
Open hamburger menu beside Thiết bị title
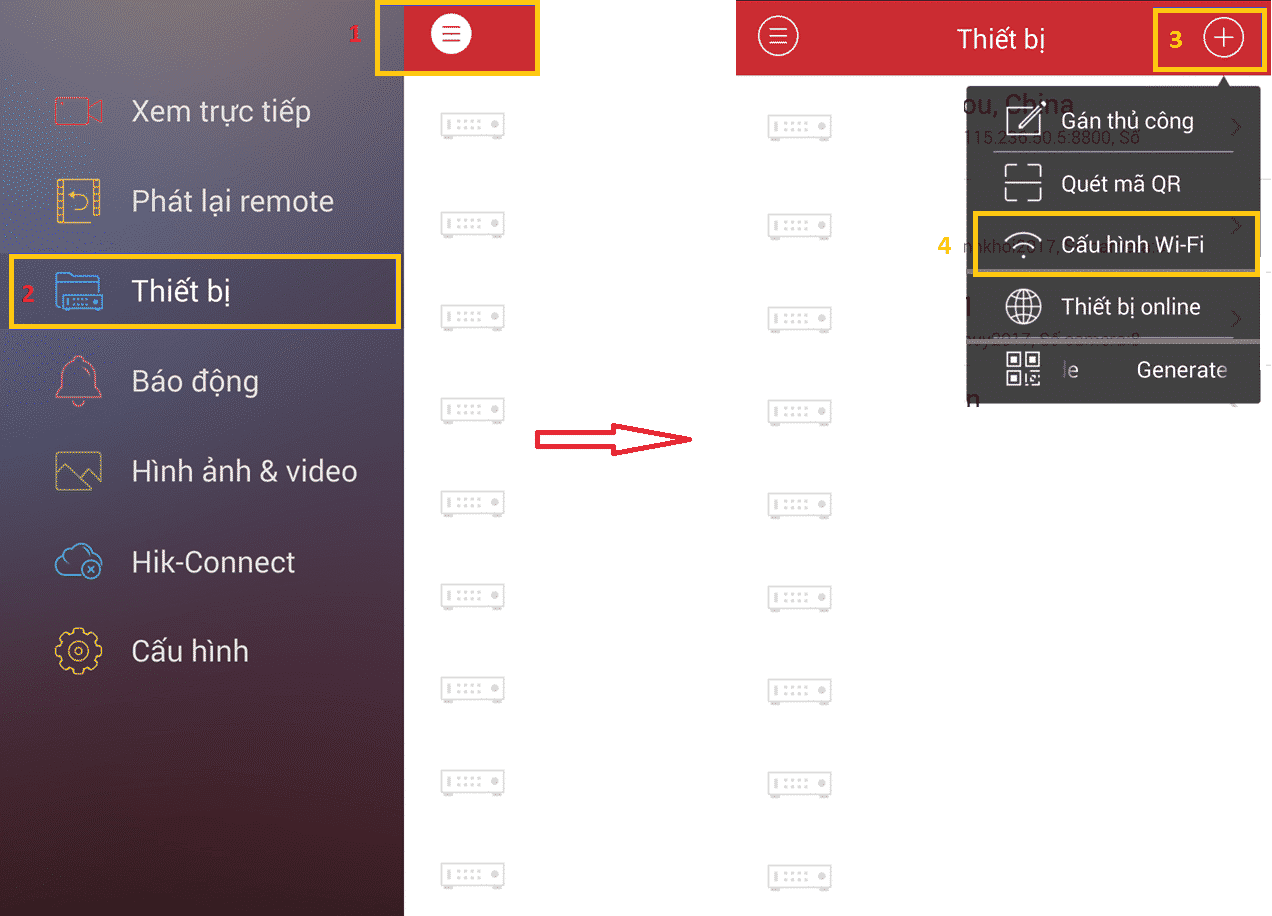point(778,37)
